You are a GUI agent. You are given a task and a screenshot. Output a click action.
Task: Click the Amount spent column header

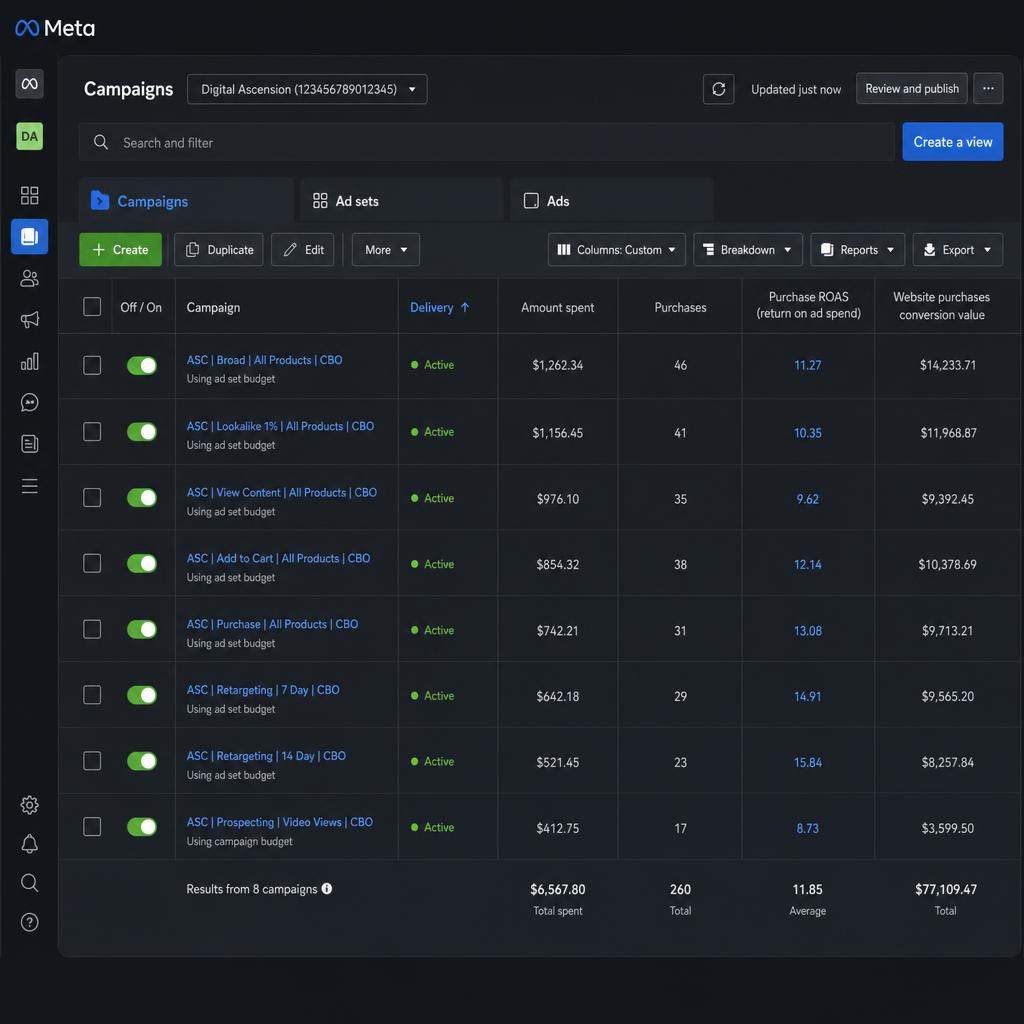(557, 307)
